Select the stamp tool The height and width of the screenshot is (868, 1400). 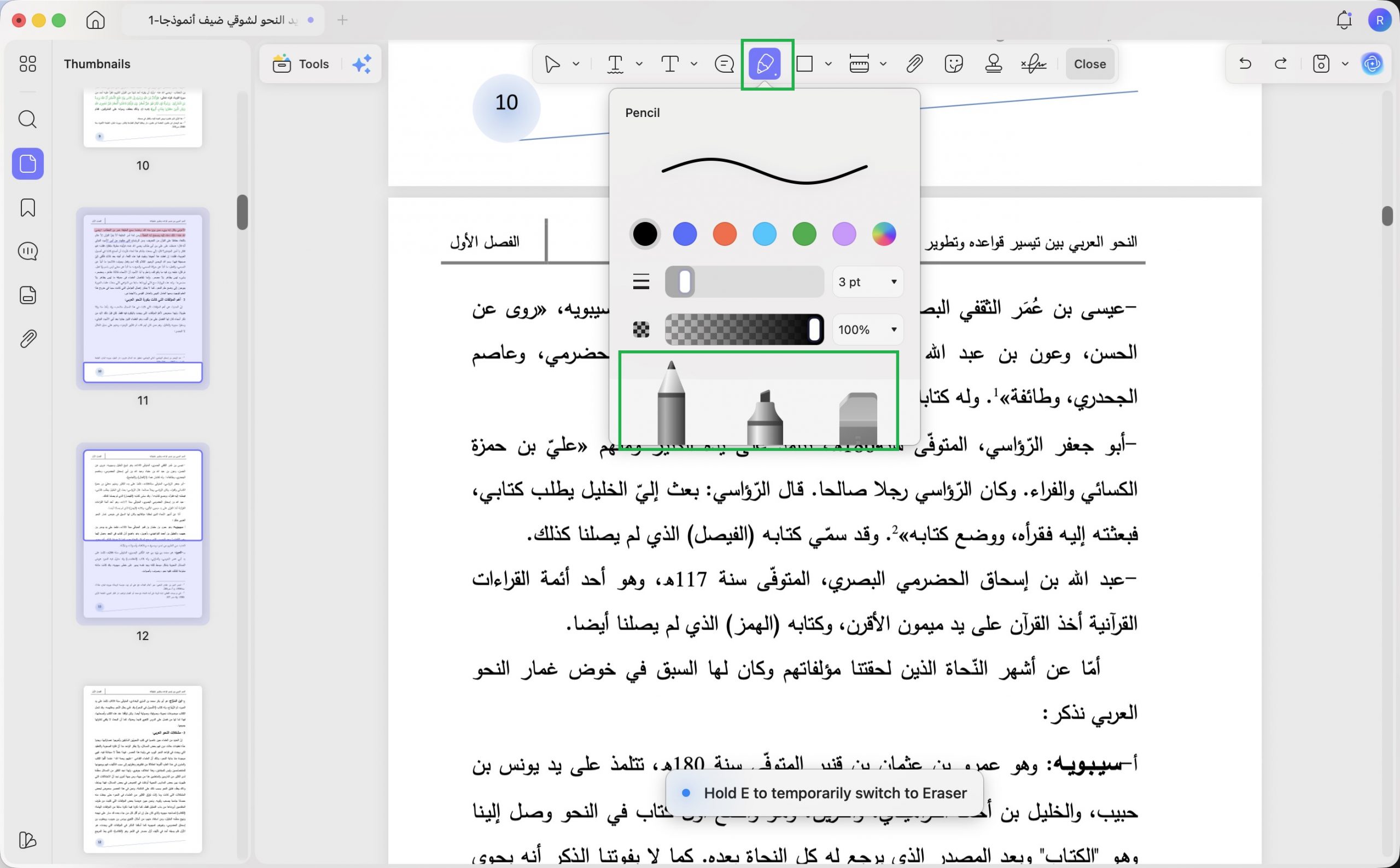tap(994, 64)
